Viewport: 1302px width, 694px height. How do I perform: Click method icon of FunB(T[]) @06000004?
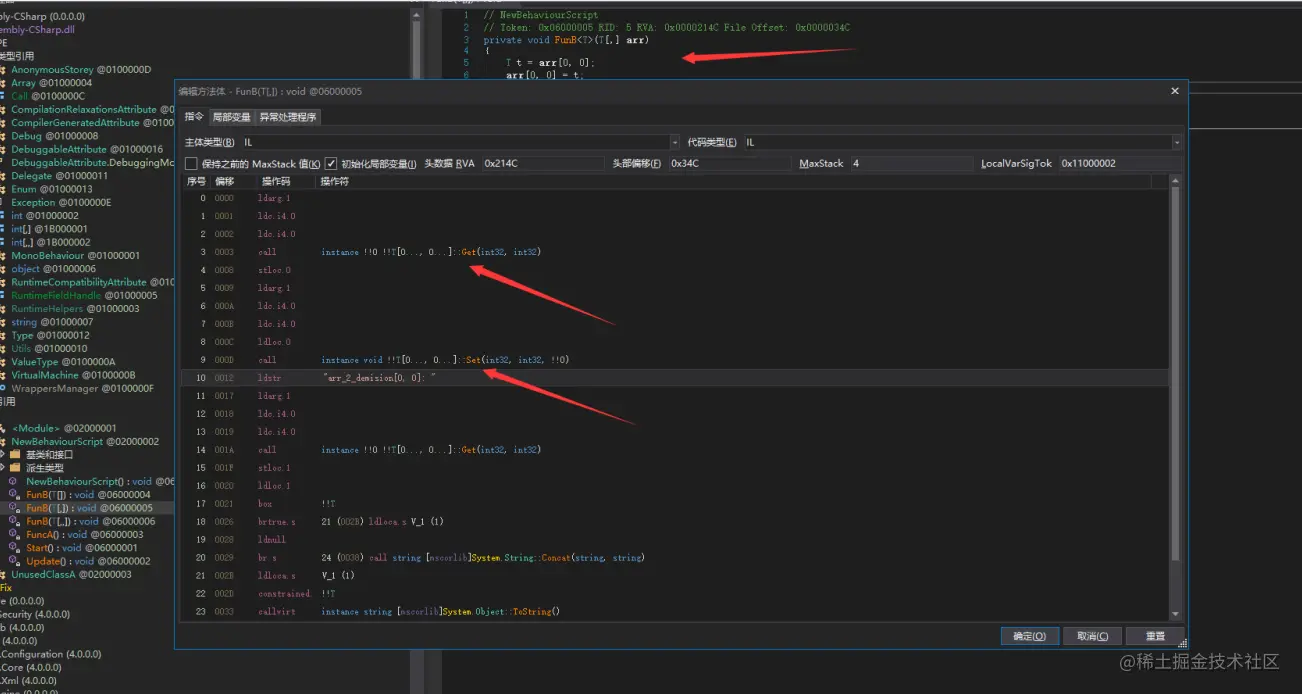tap(15, 495)
